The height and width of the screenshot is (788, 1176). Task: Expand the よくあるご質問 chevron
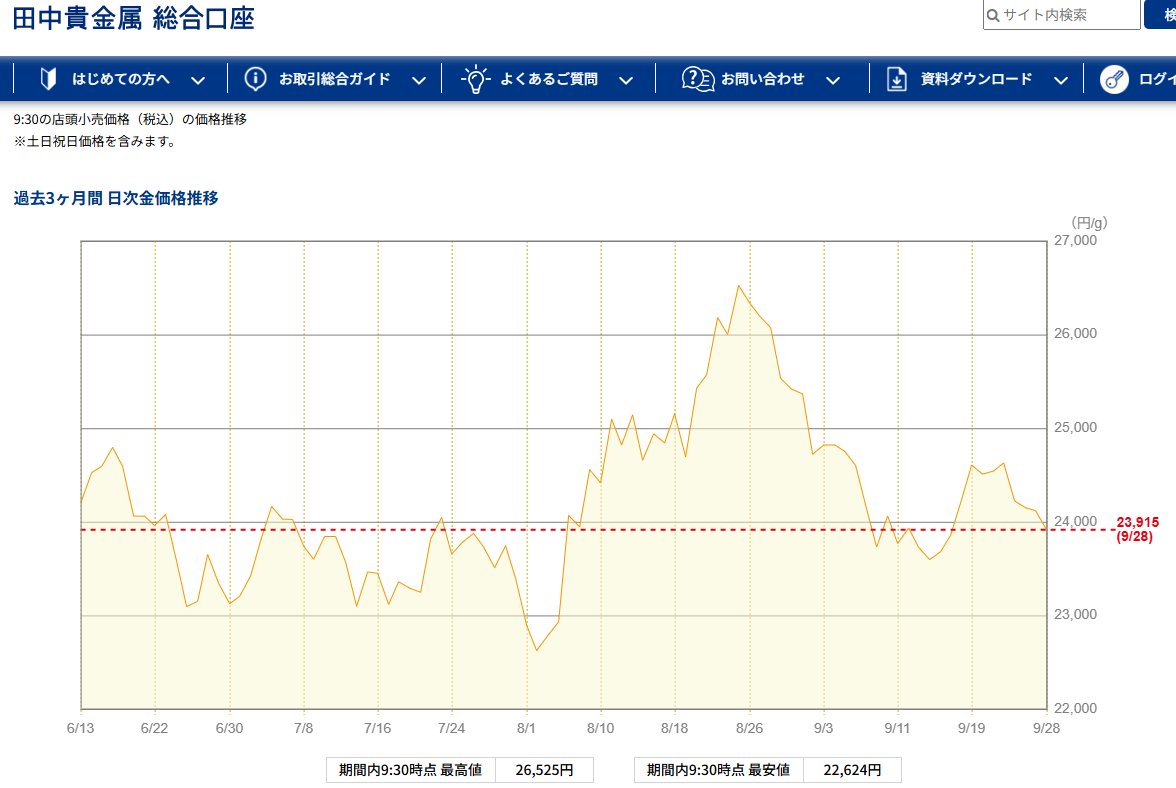(x=626, y=80)
